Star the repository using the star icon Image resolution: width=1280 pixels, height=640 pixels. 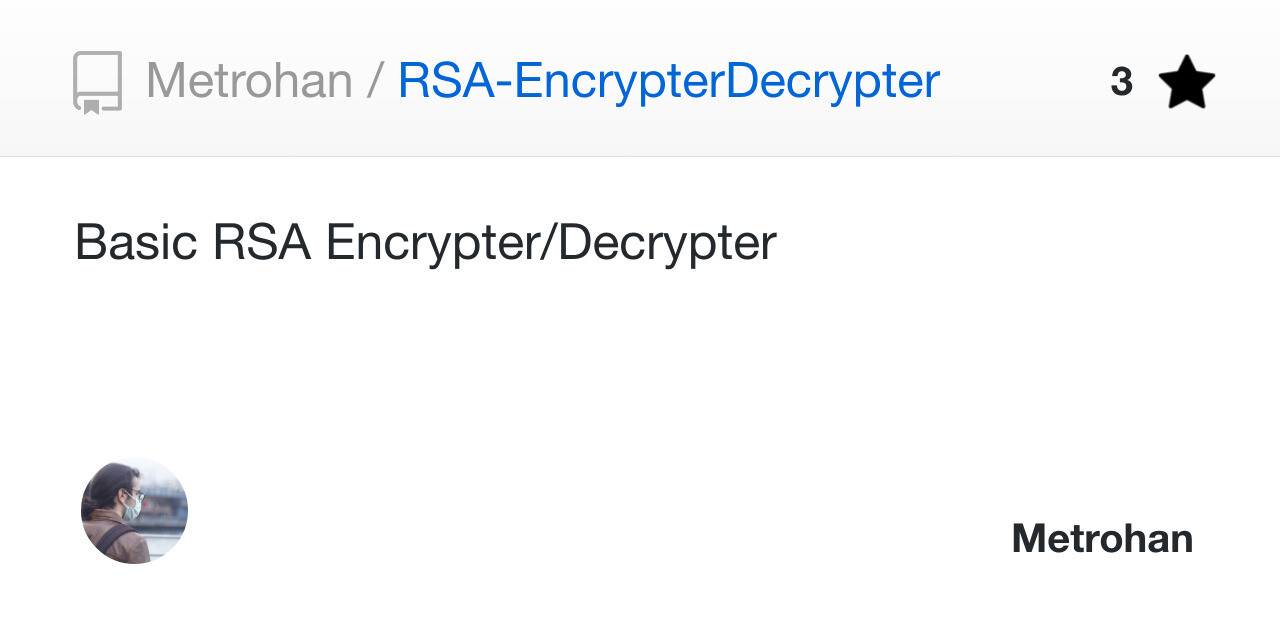coord(1186,83)
